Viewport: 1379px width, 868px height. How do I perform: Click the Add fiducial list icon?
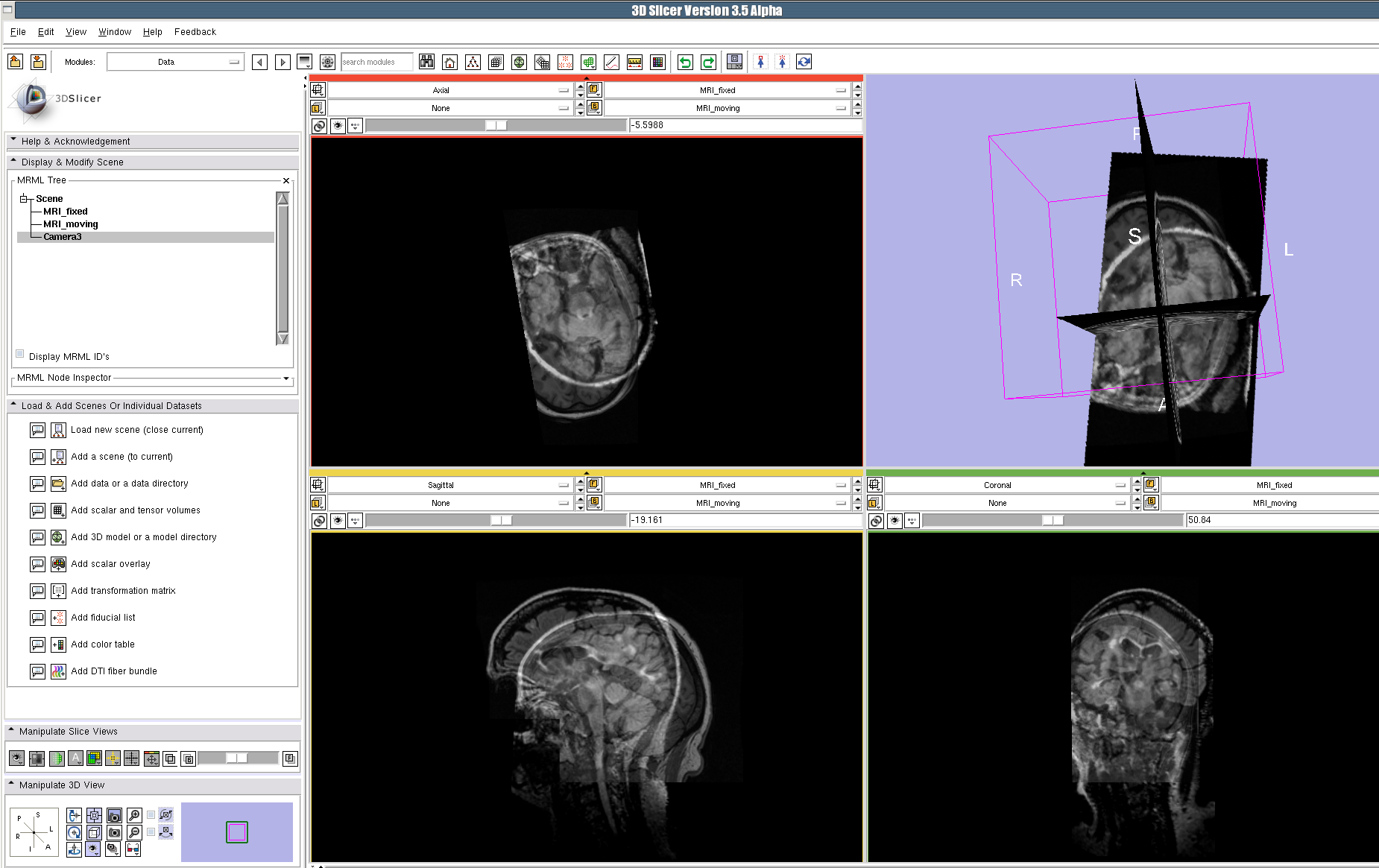pos(58,618)
